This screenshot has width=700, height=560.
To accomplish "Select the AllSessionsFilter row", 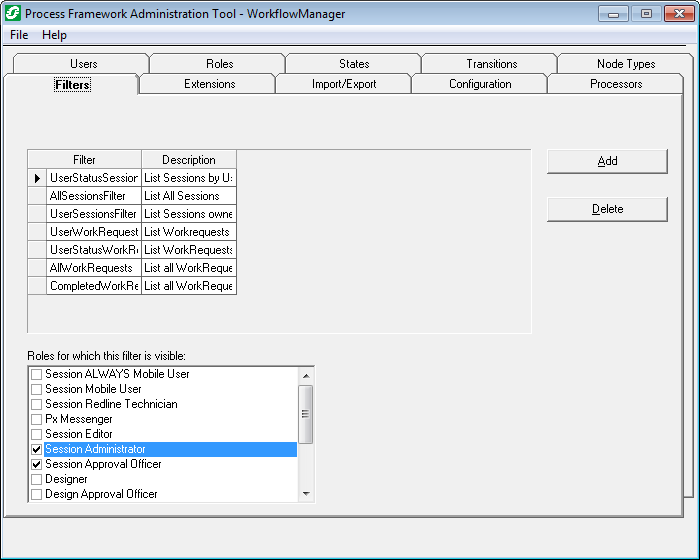I will [x=93, y=196].
